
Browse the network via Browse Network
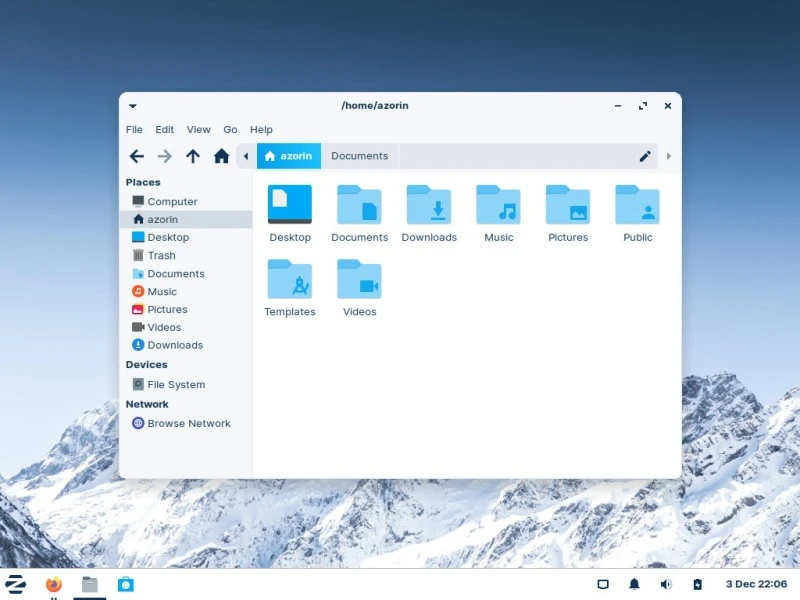coord(190,423)
